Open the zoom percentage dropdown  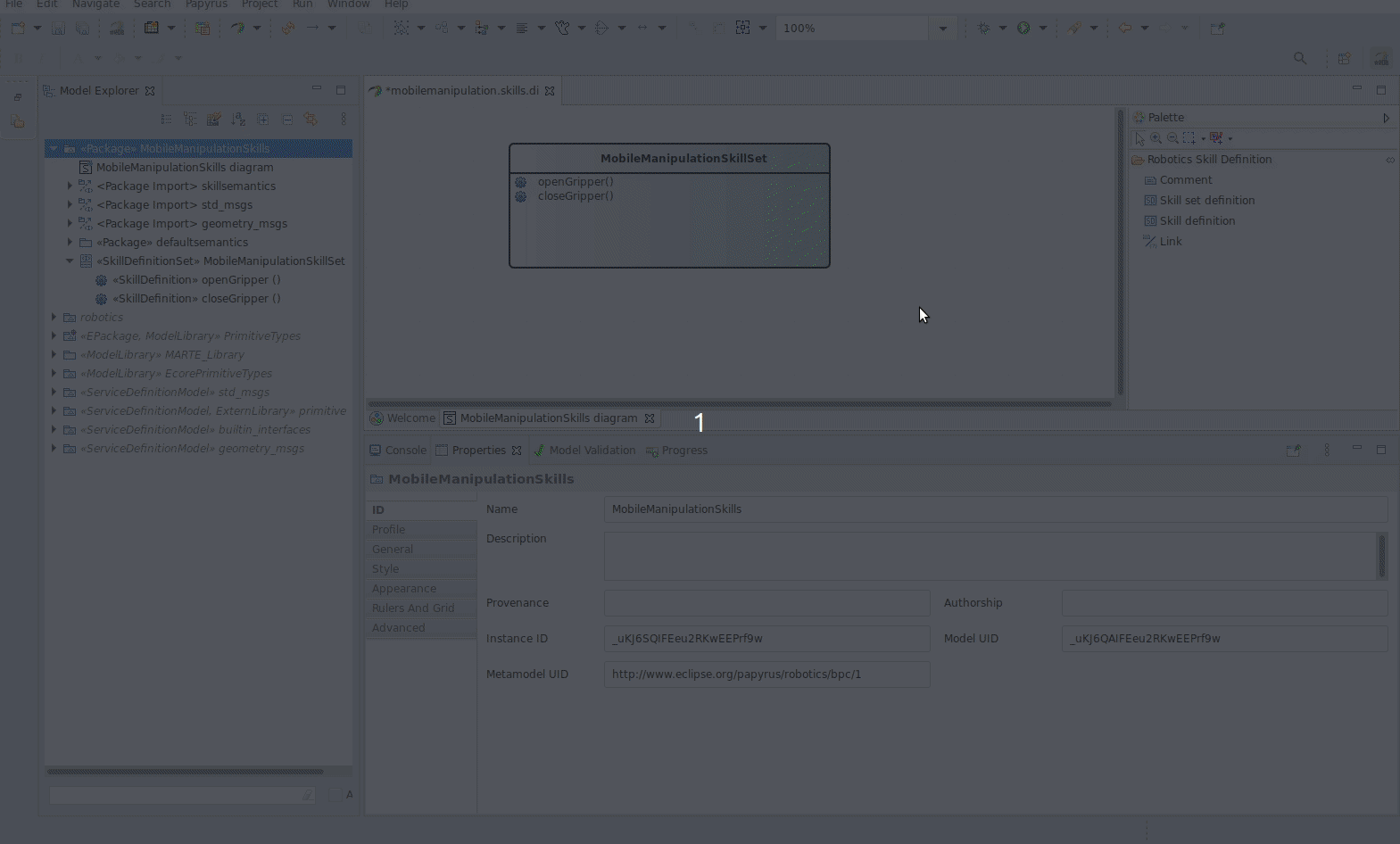click(943, 29)
